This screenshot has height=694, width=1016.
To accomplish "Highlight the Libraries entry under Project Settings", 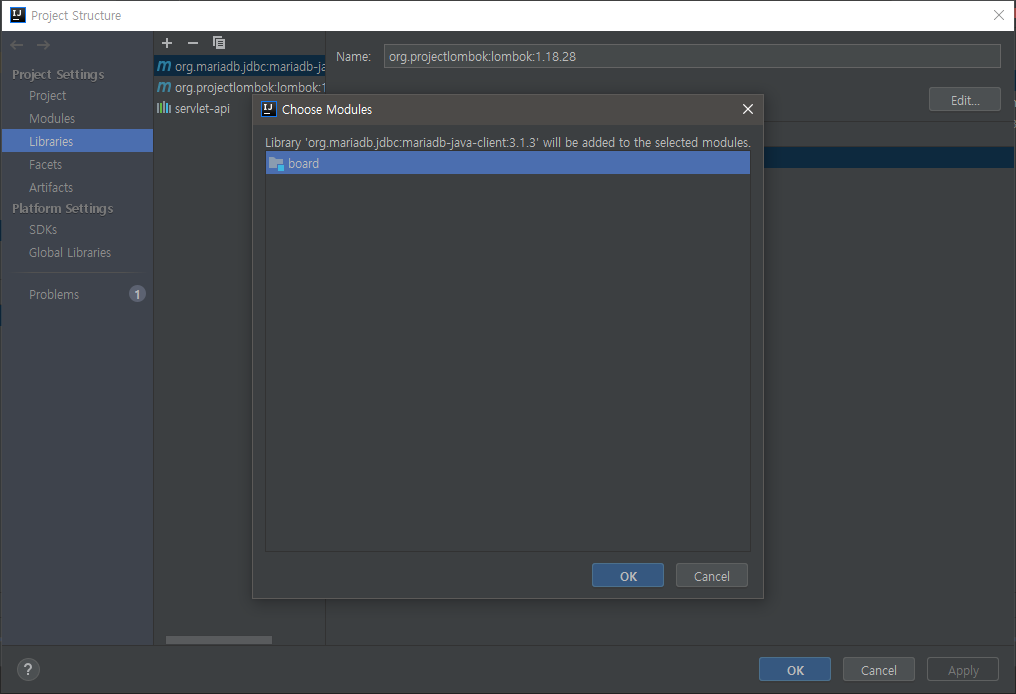I will click(52, 140).
